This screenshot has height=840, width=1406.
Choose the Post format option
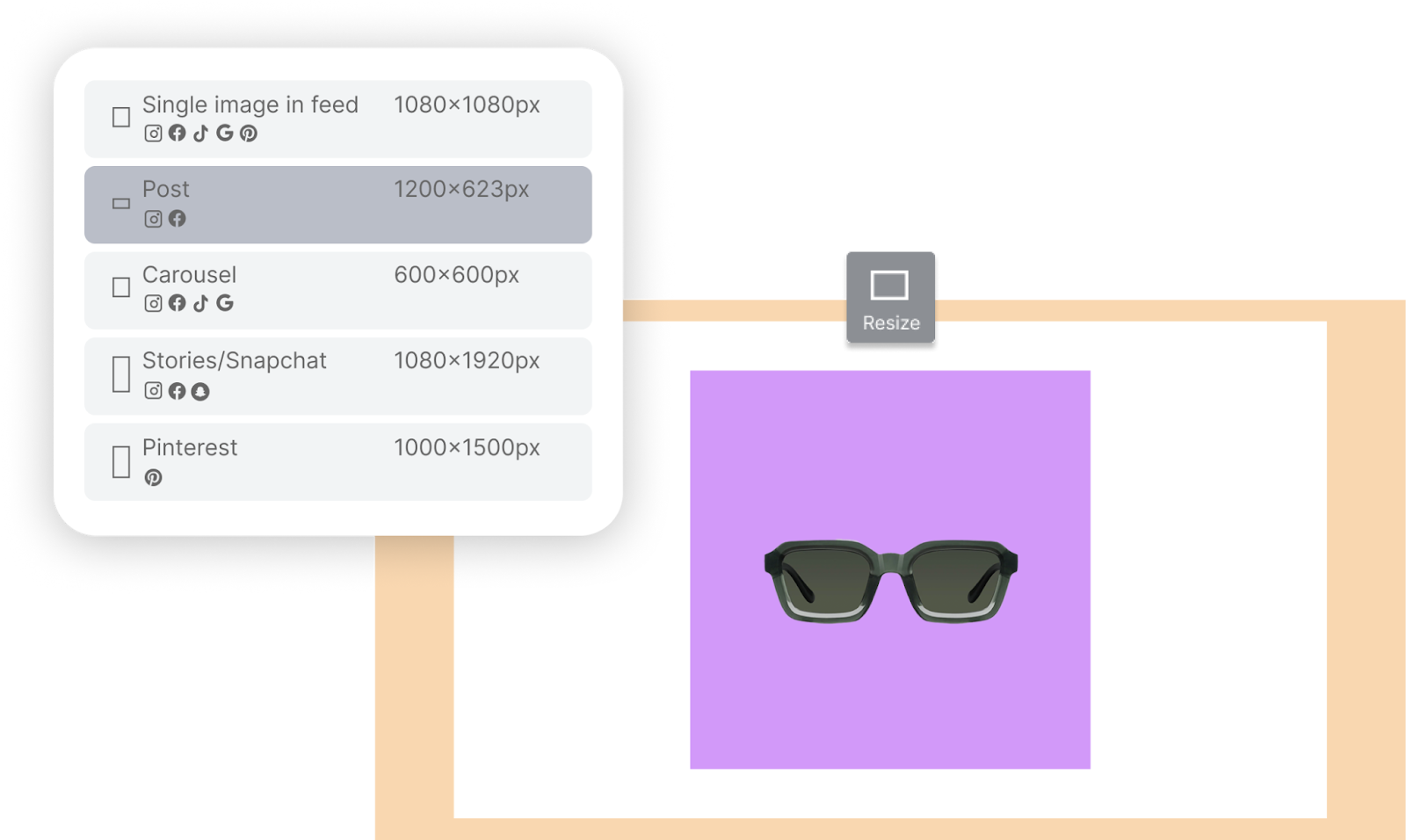[x=338, y=205]
